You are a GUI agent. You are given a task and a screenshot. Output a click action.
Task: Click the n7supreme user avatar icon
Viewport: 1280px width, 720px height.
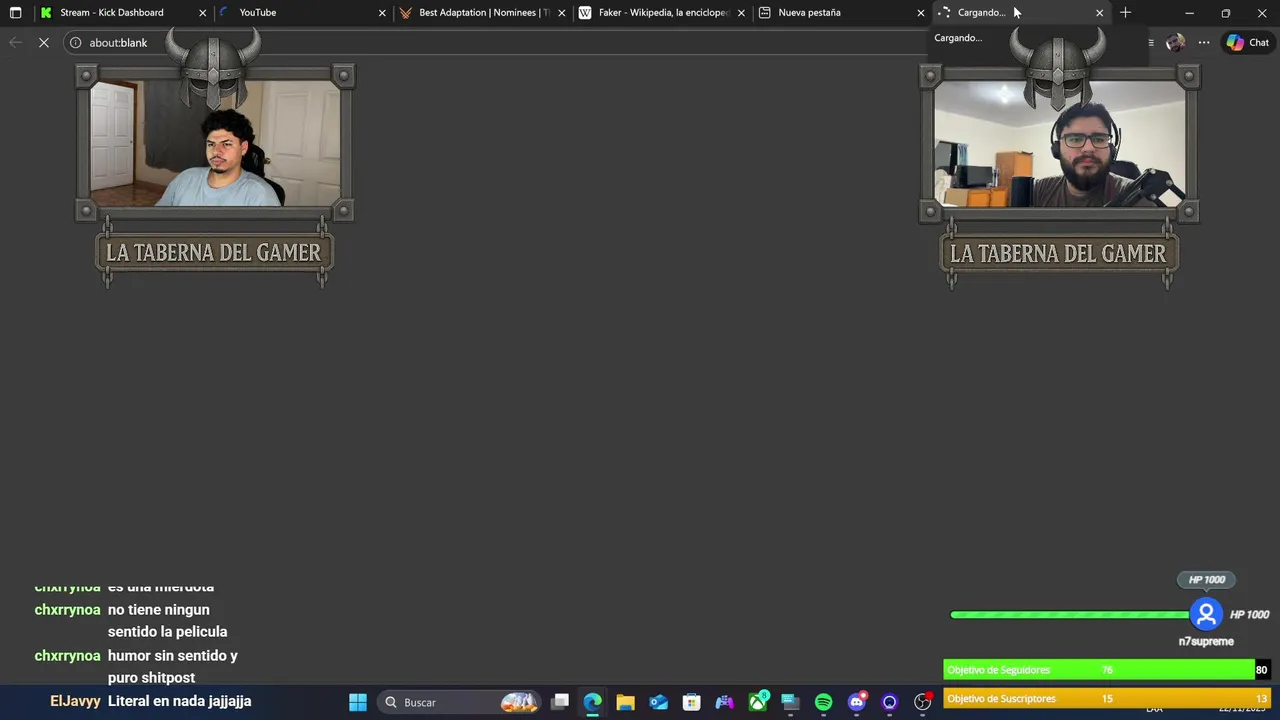tap(1207, 614)
